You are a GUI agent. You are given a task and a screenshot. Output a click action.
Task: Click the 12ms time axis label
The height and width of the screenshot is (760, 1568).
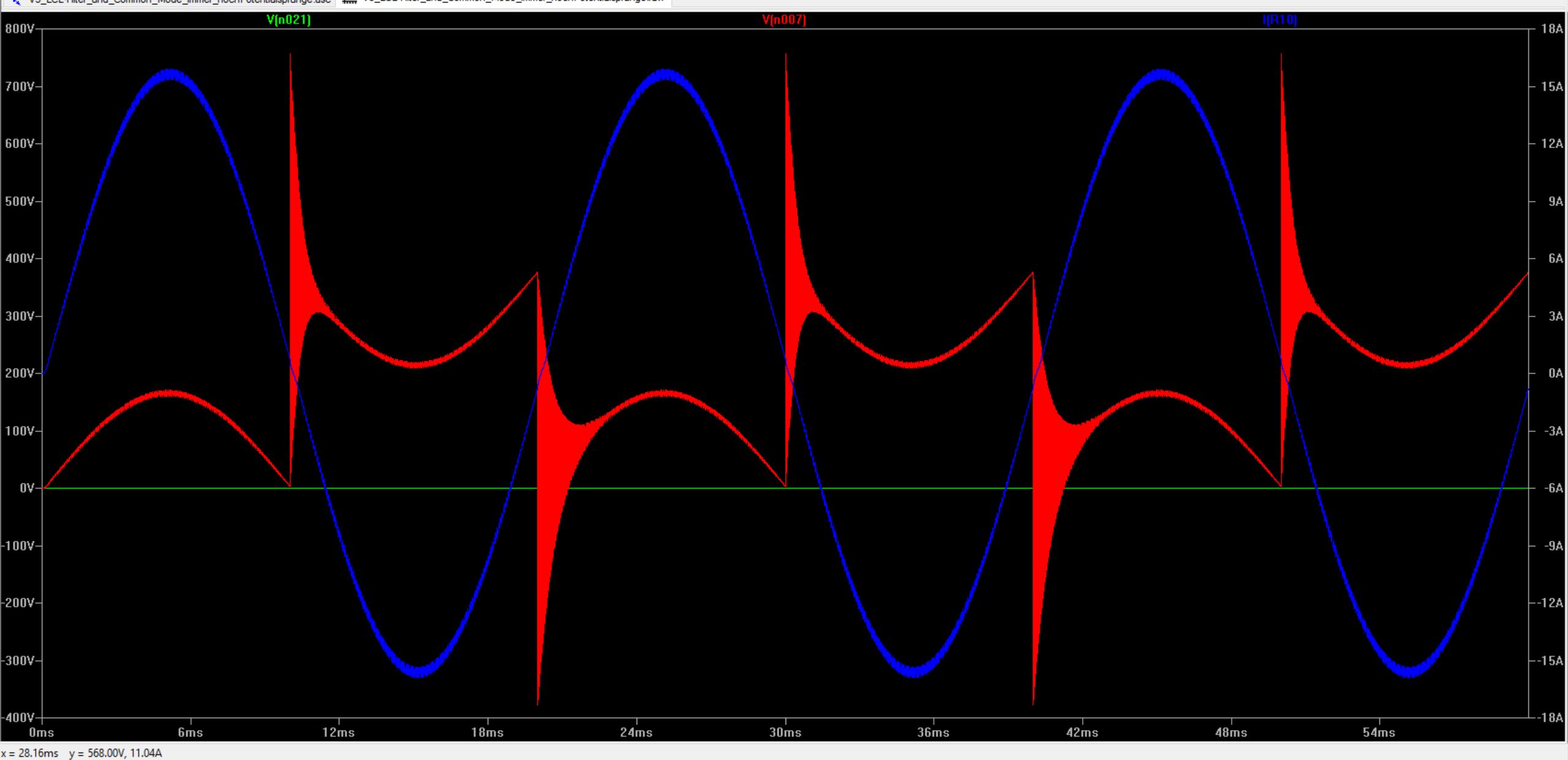click(x=339, y=732)
